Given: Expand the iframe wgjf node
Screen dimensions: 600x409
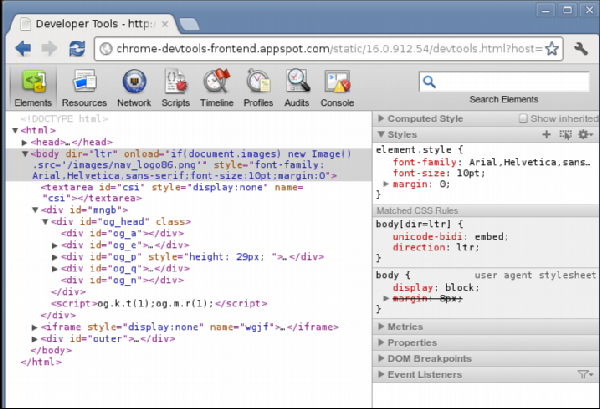Looking at the screenshot, I should [x=34, y=327].
